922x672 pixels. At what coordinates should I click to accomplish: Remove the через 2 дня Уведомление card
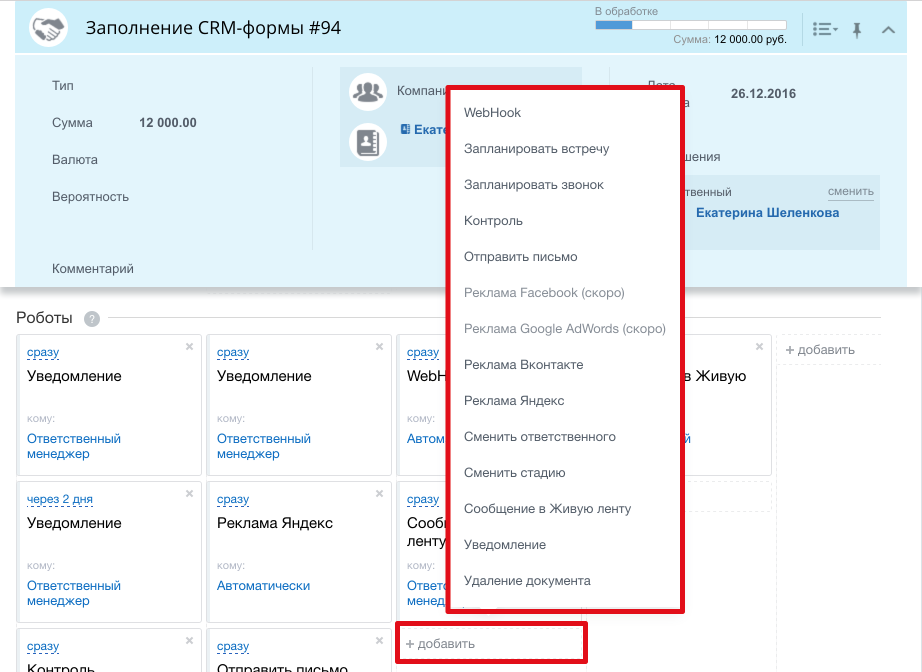pyautogui.click(x=189, y=494)
